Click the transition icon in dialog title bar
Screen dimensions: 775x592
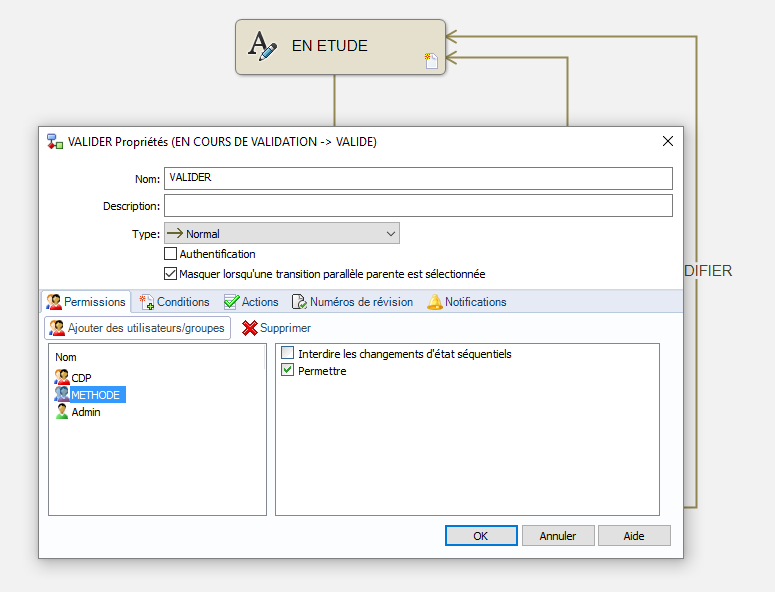pos(55,141)
